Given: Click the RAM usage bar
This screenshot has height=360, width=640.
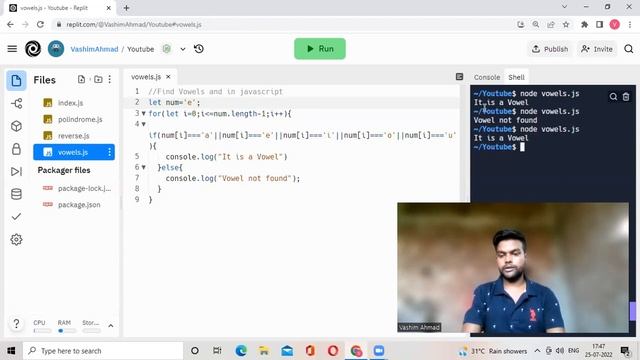Looking at the screenshot, I should pos(67,331).
